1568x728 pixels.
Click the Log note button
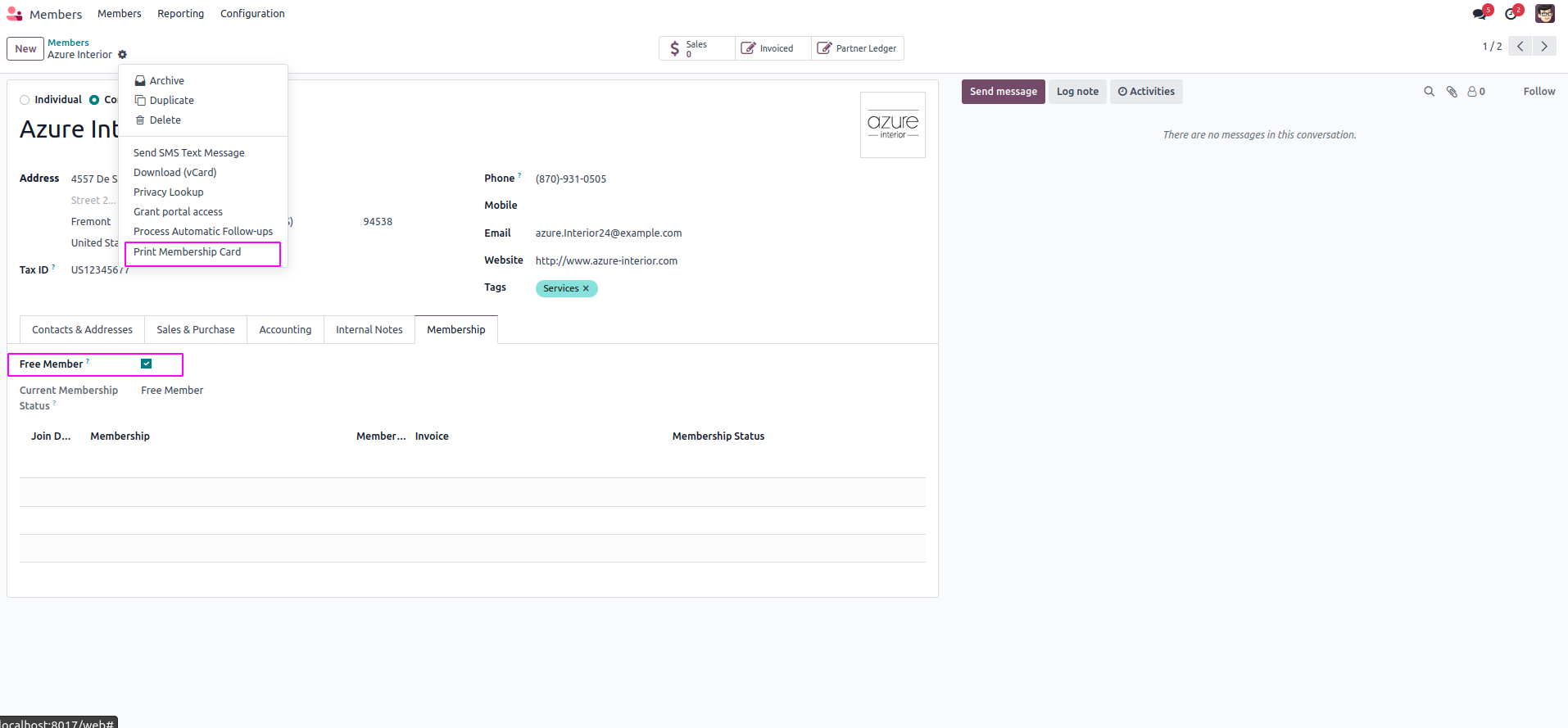1077,92
